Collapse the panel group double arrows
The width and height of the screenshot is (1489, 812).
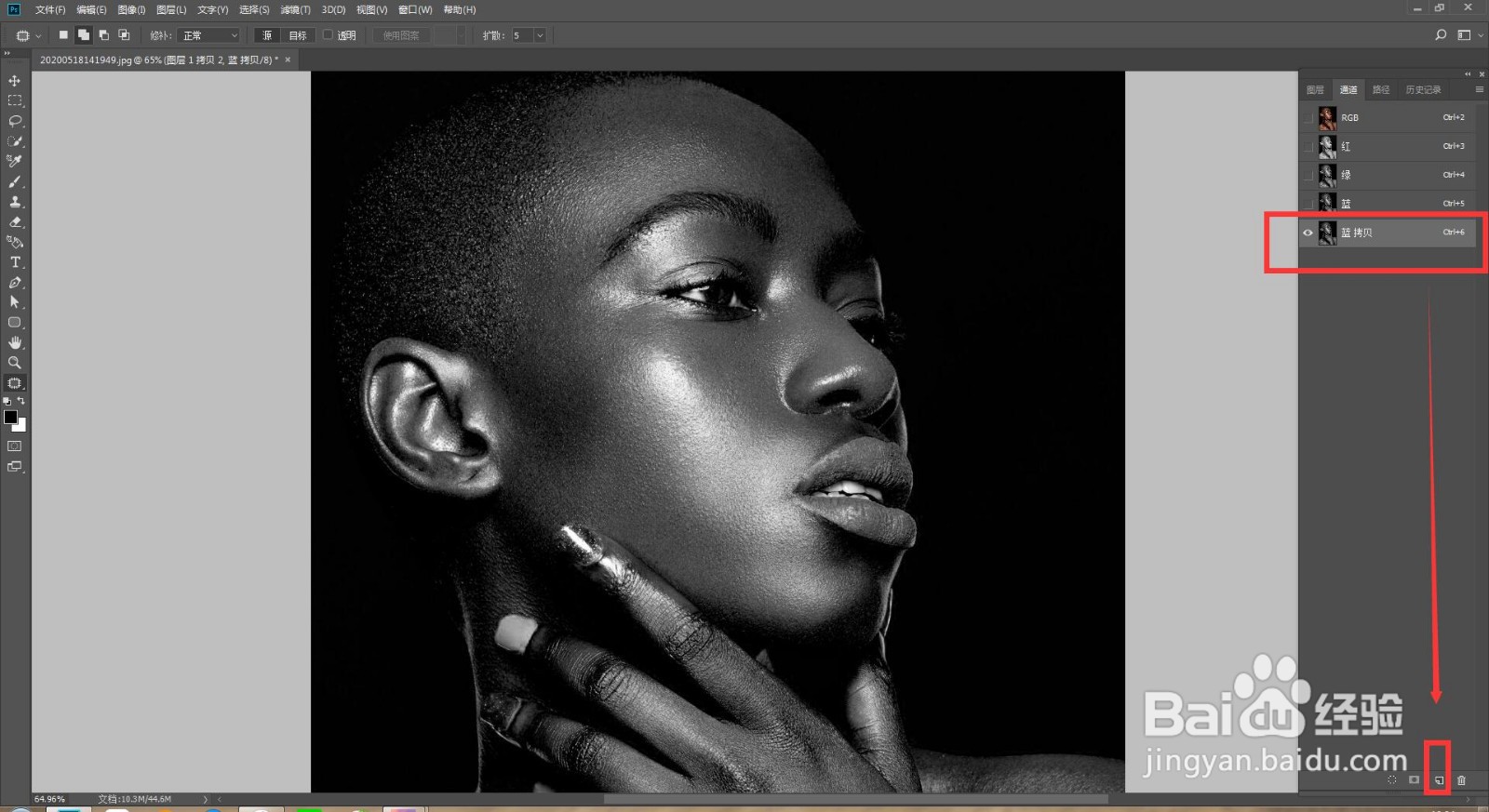coord(1468,74)
